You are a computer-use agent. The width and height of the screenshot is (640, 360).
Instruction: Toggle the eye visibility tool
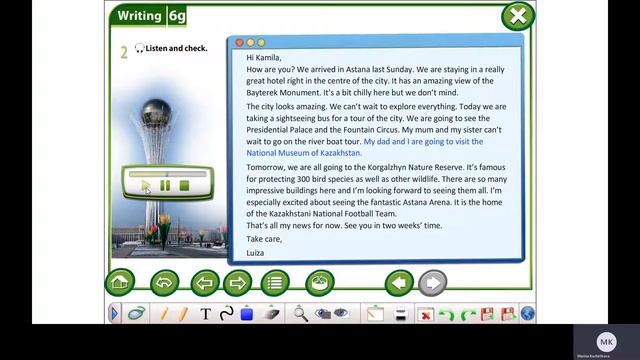[341, 313]
